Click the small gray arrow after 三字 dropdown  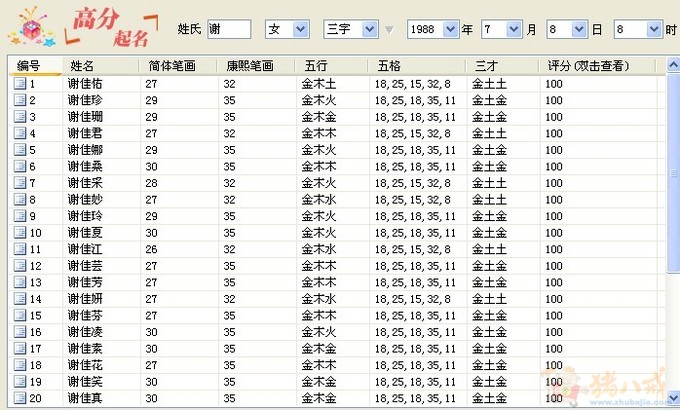pyautogui.click(x=389, y=30)
